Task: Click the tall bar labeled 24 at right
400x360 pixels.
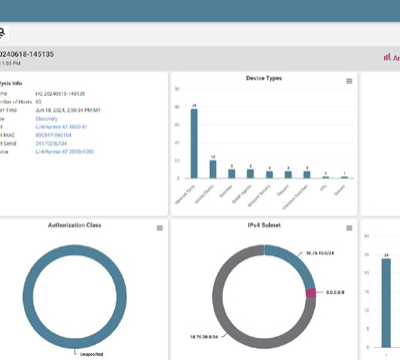Action: pyautogui.click(x=386, y=303)
